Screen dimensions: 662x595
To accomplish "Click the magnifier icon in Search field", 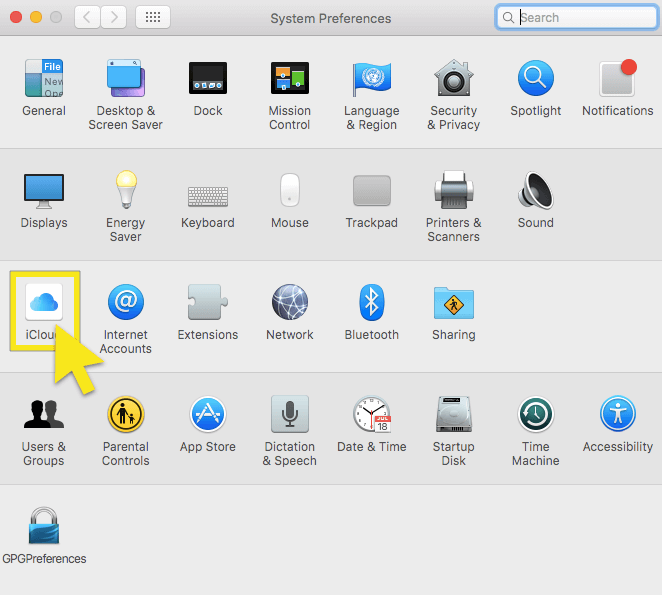I will [x=508, y=18].
